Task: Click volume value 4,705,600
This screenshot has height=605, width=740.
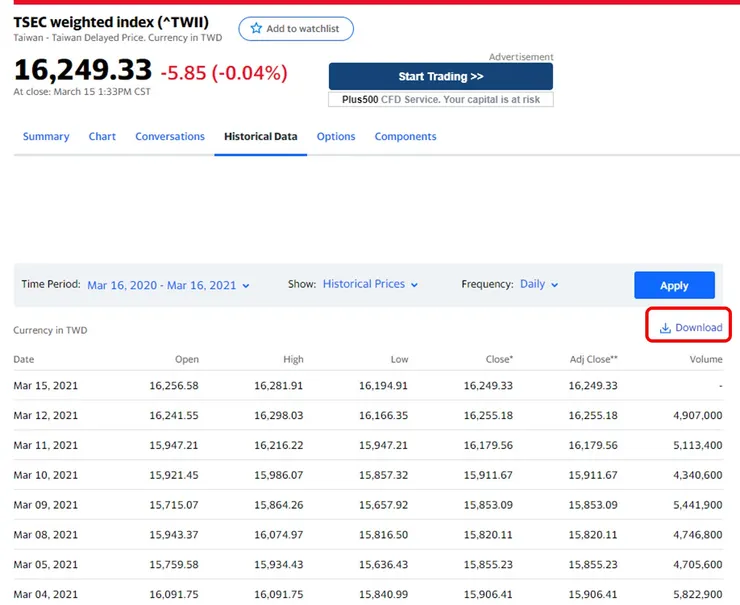Action: (698, 564)
